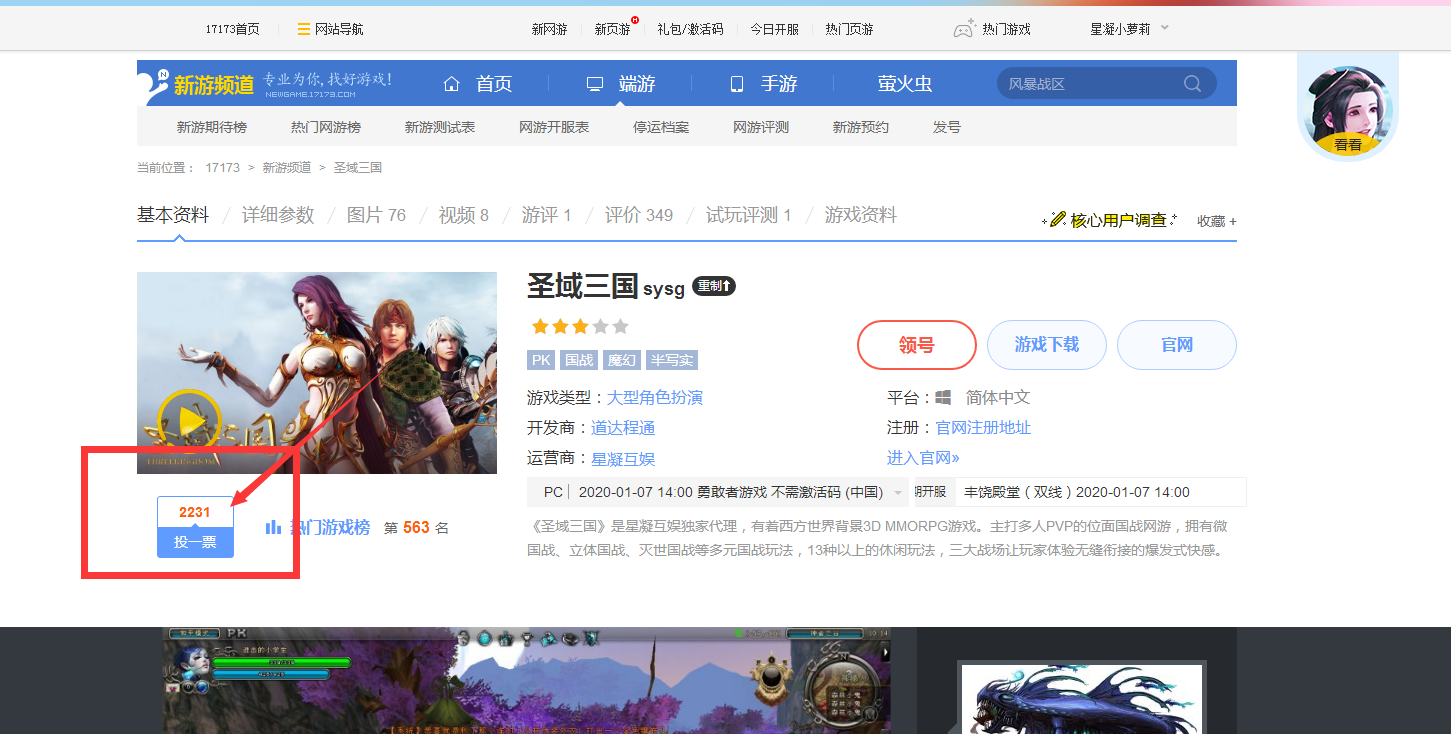Select the 游评 1 tab

[x=547, y=215]
